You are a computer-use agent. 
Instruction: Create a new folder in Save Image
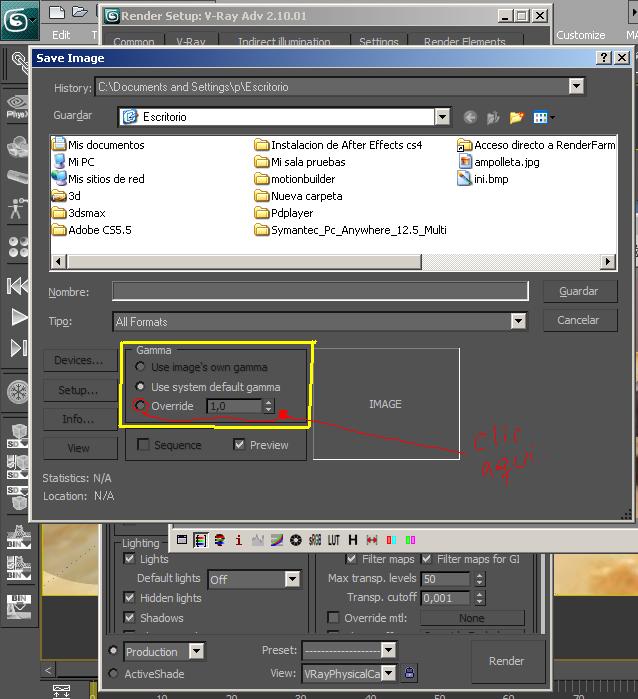516,117
